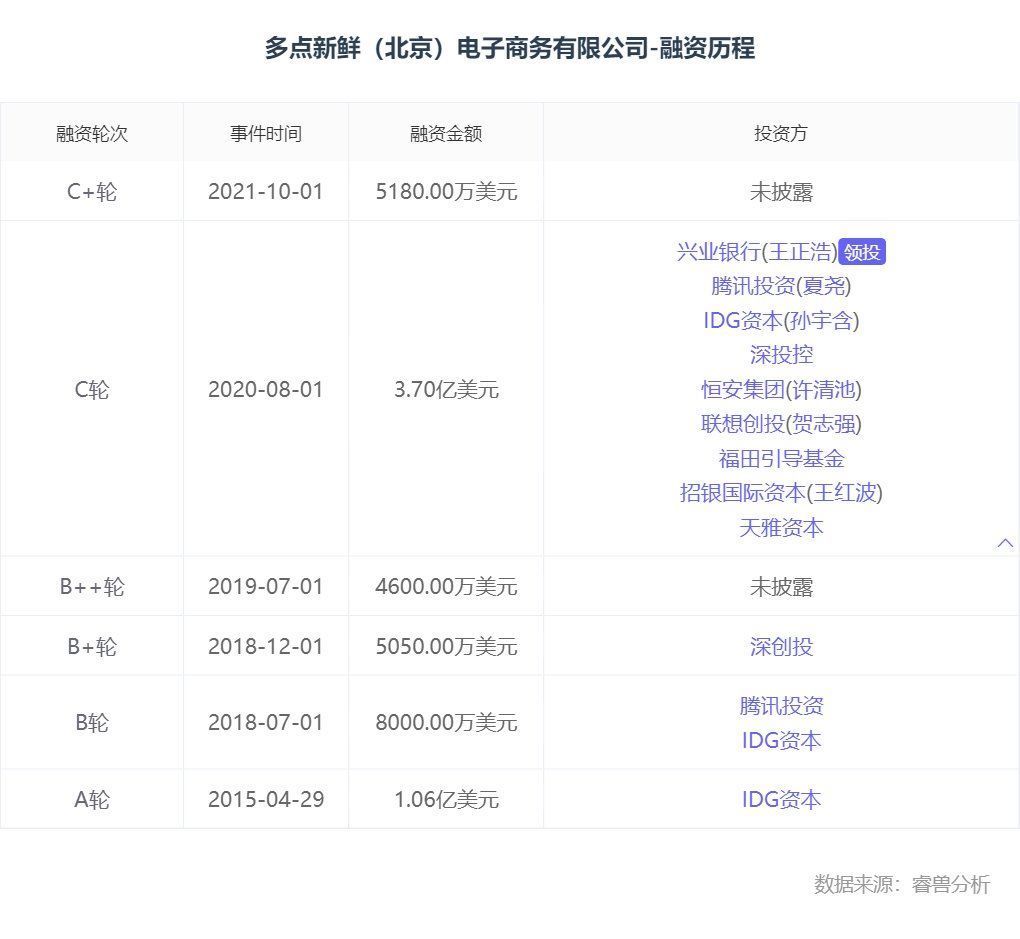Open 联想创投(贺志强) investor link

pyautogui.click(x=781, y=424)
